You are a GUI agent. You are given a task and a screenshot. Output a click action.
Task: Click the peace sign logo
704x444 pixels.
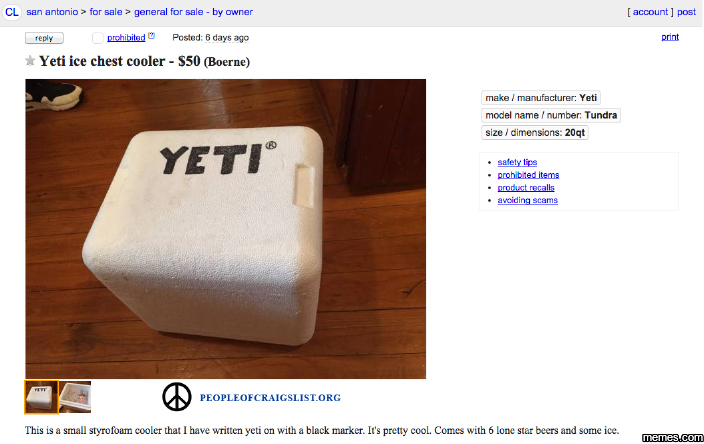[x=177, y=397]
